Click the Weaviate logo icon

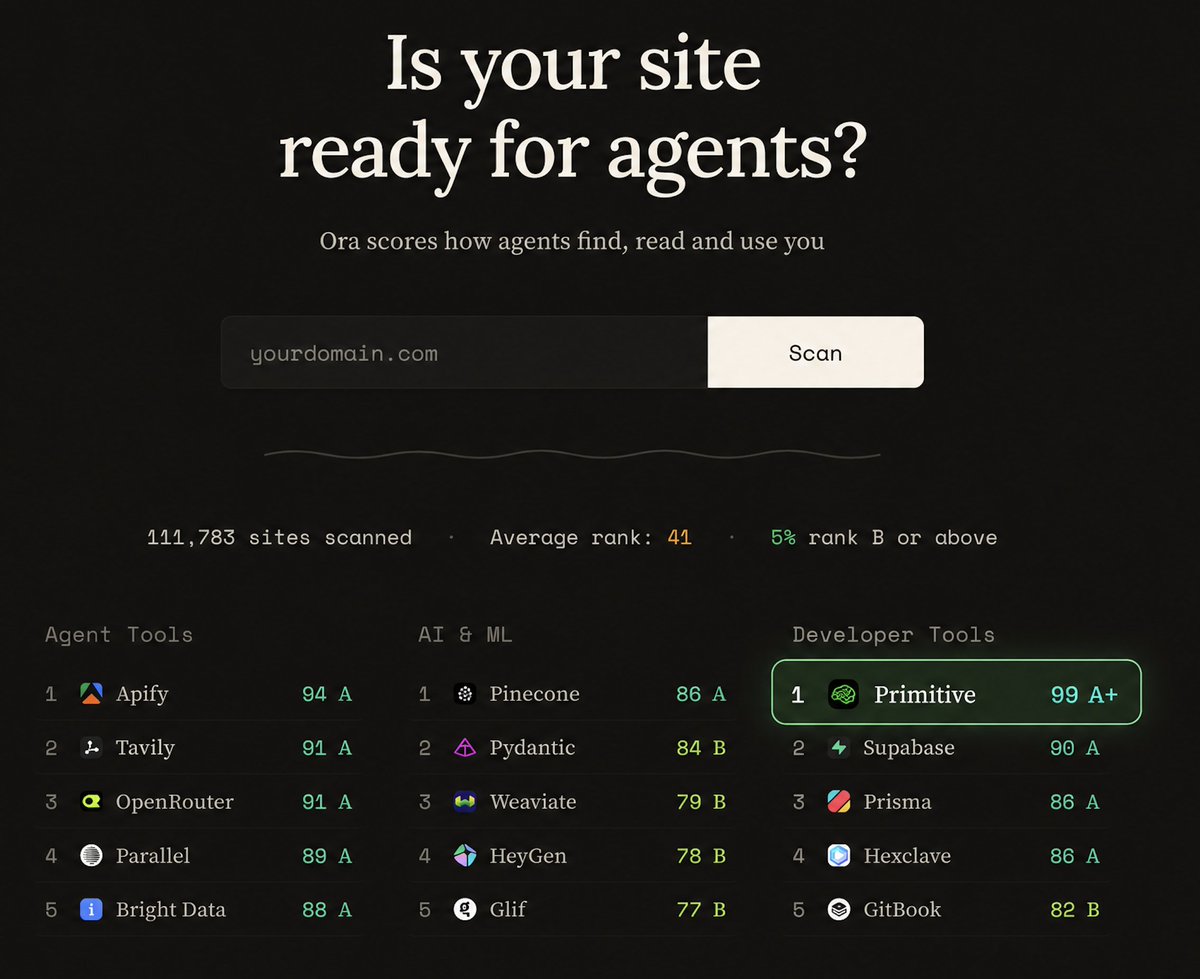coord(465,802)
